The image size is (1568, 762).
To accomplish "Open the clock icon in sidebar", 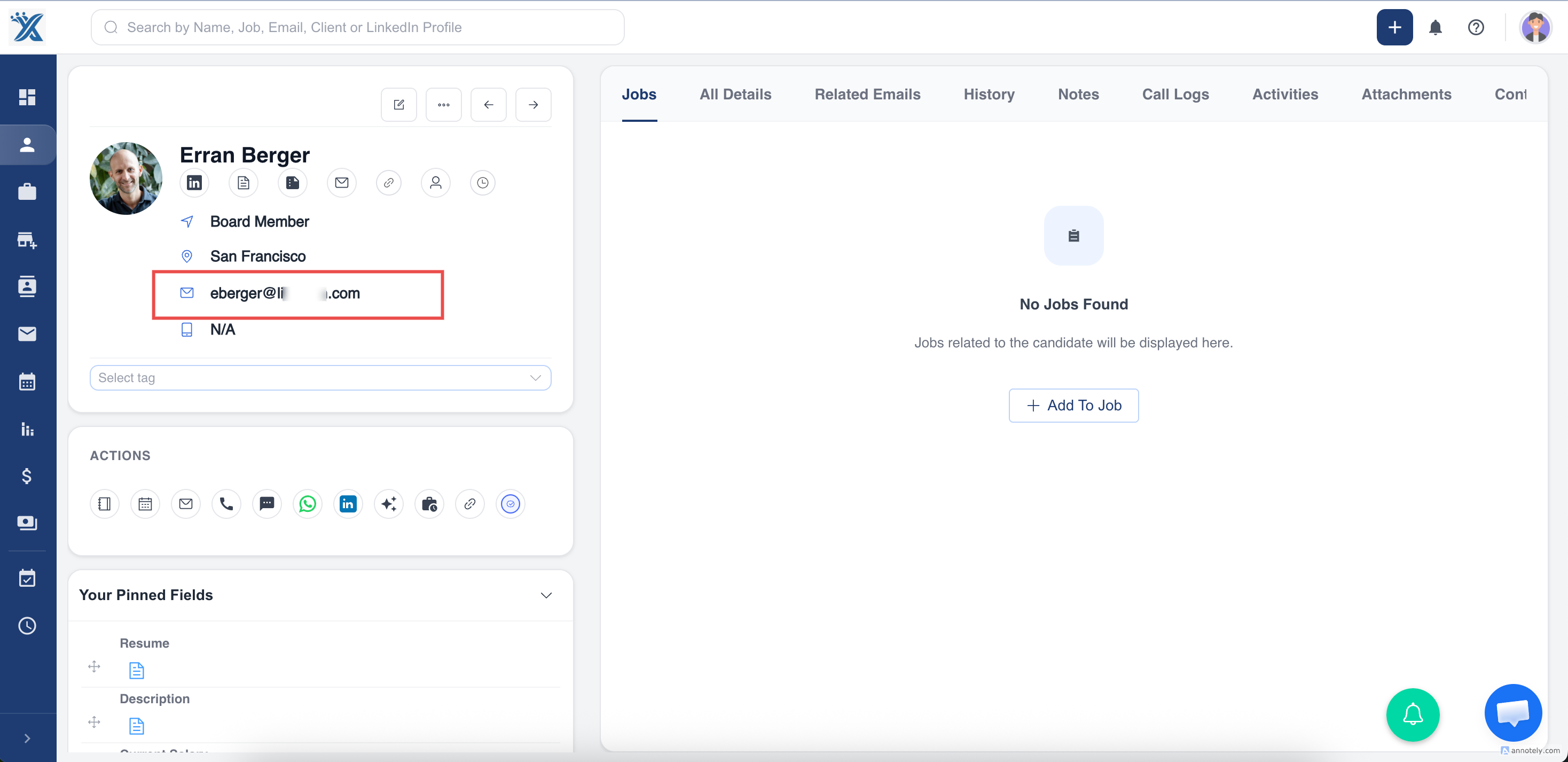I will pyautogui.click(x=27, y=626).
